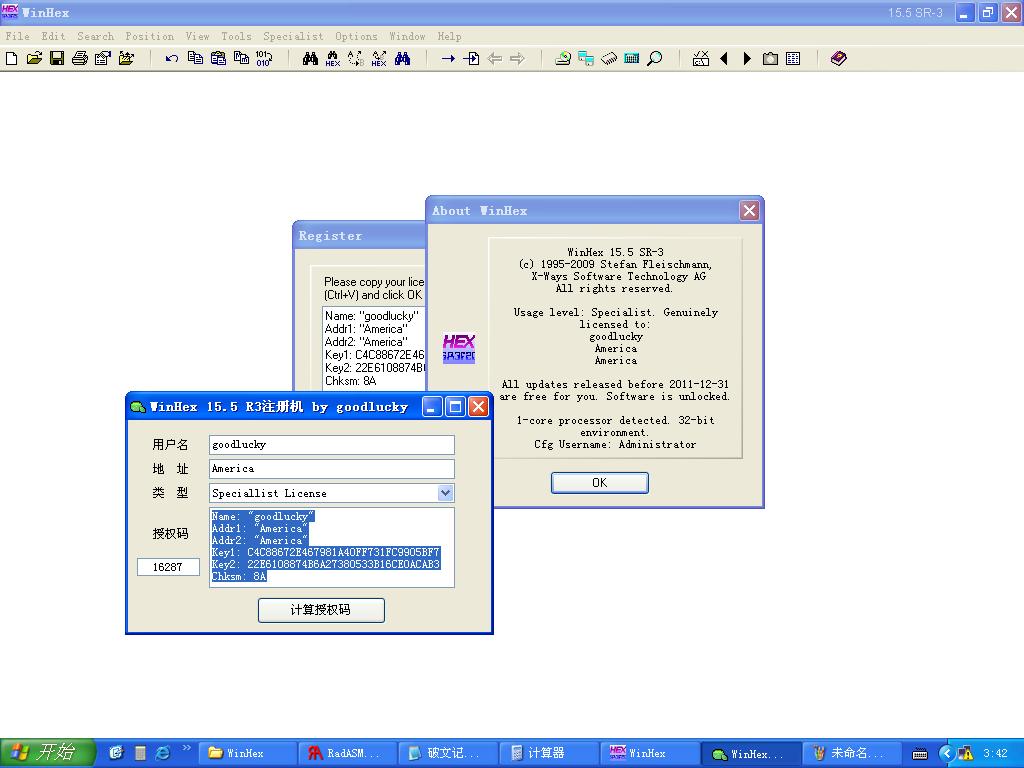Click the Go To Sector icon
Viewport: 1024px width, 768px height.
pyautogui.click(x=471, y=59)
